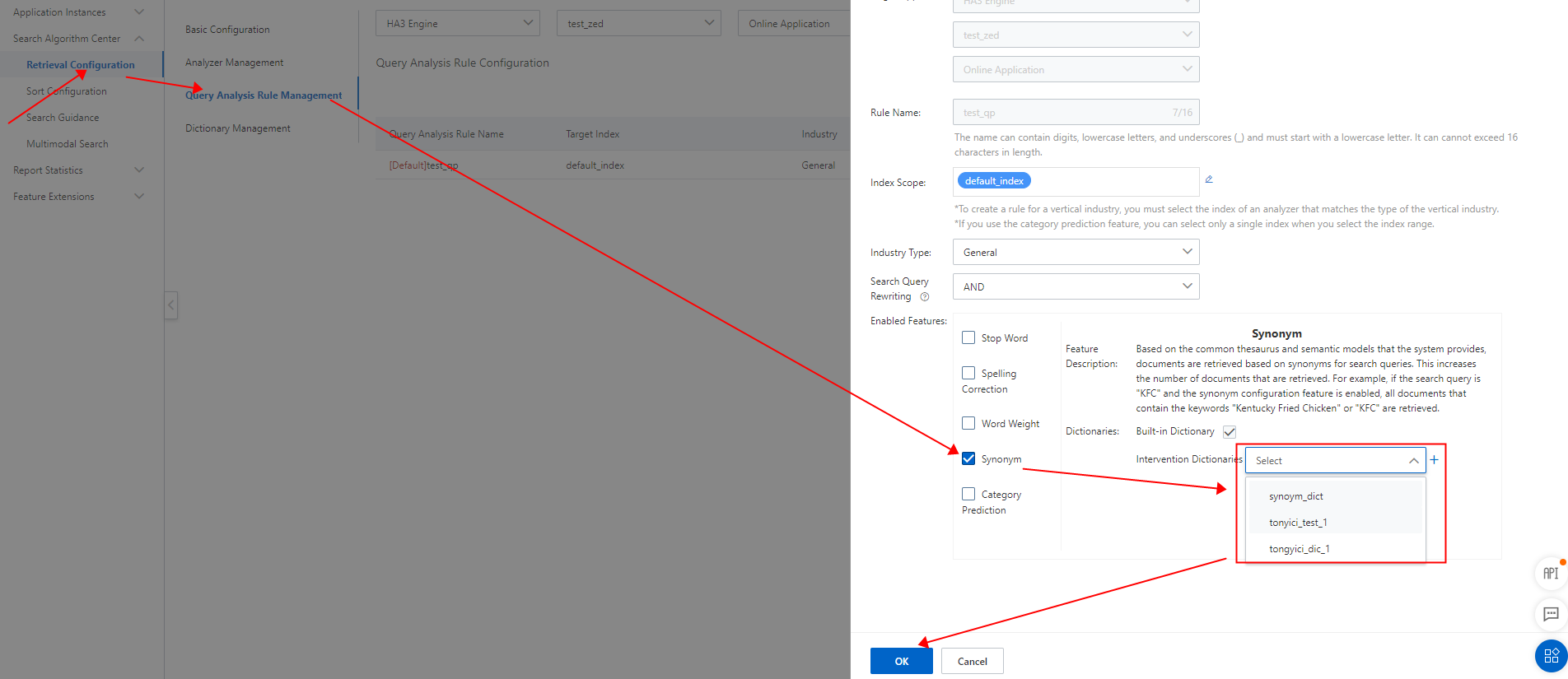
Task: Click the Query Analysis Rule Name column header
Action: pyautogui.click(x=446, y=134)
